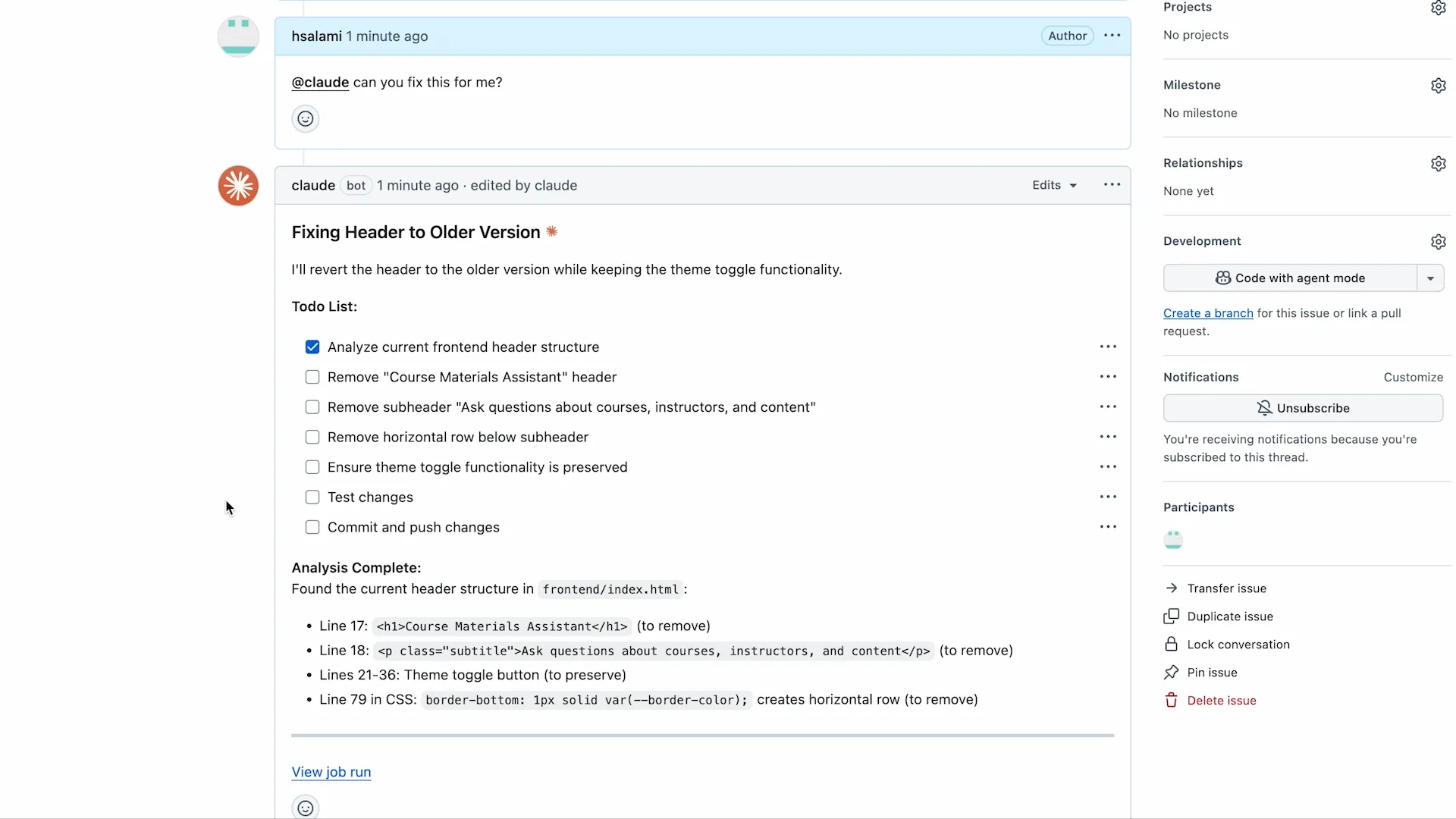Viewport: 1456px width, 819px height.
Task: Open options for 'Commit and push changes' item
Action: 1108,527
